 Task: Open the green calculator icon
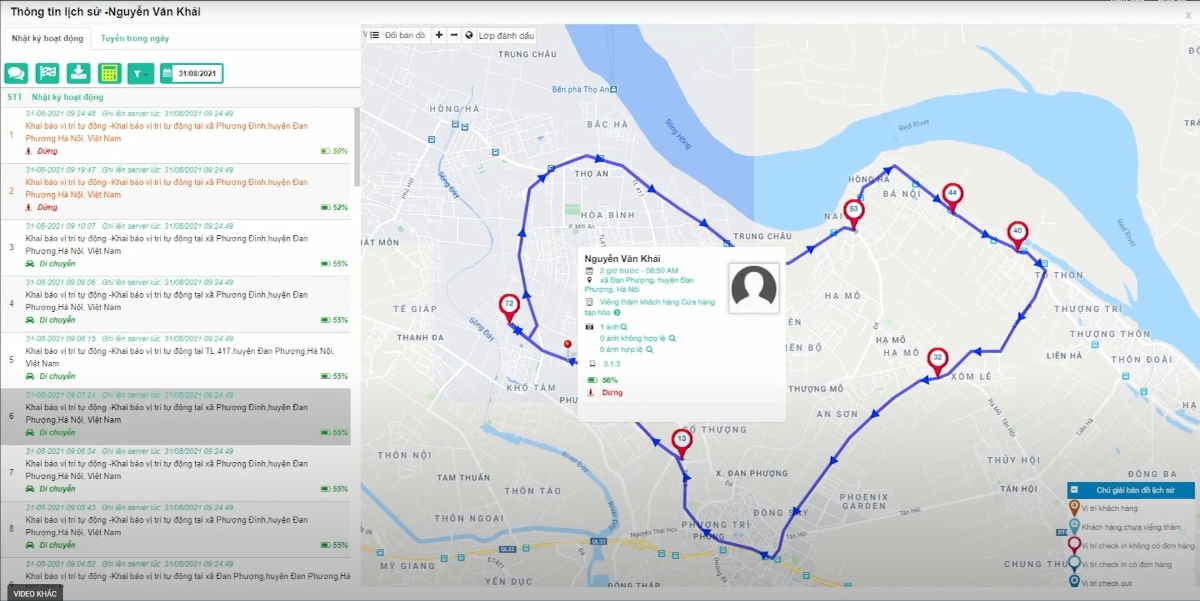pyautogui.click(x=109, y=73)
